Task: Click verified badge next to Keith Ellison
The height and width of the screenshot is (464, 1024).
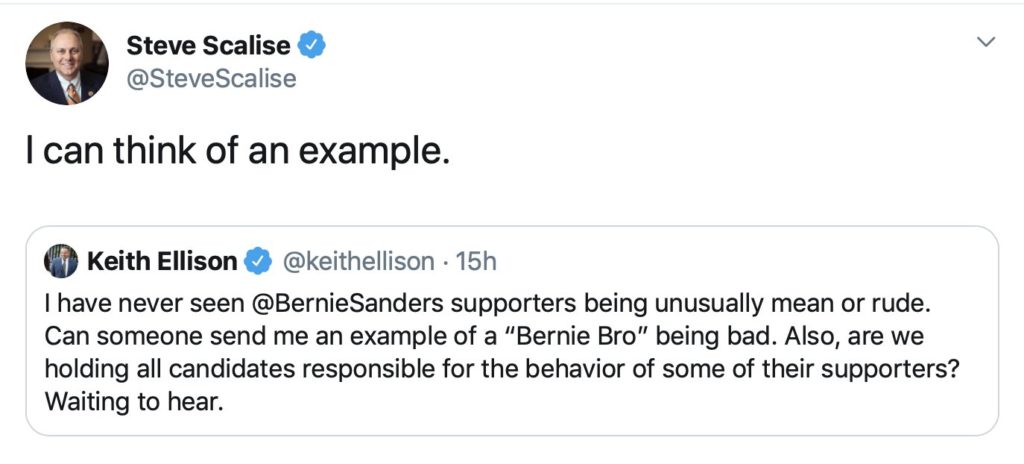Action: [258, 262]
